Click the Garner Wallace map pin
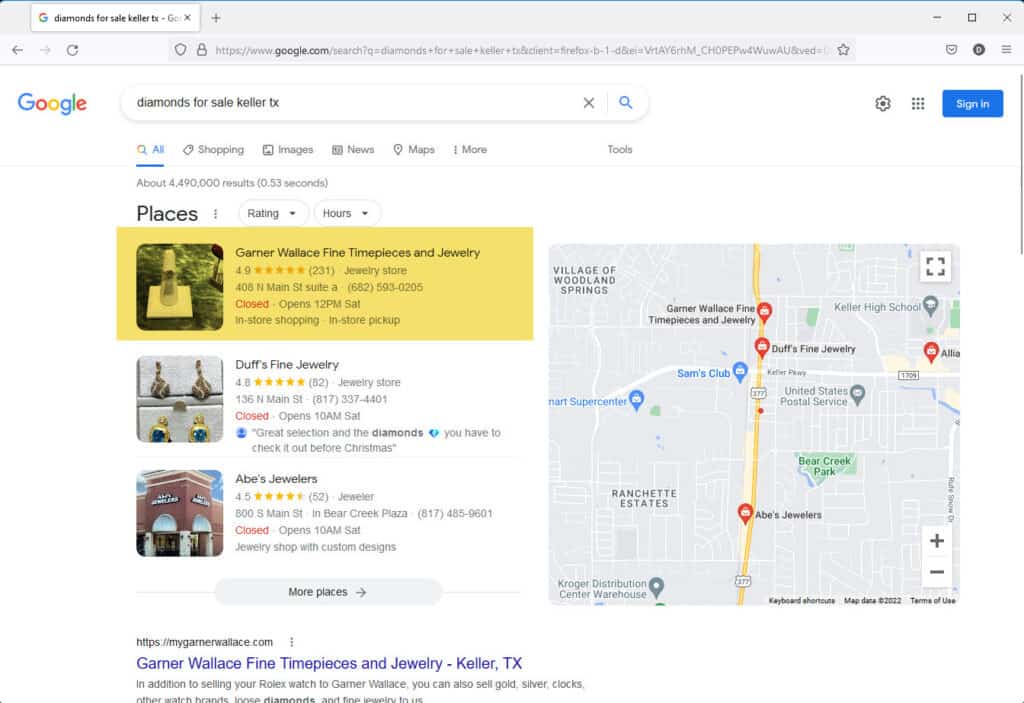 (764, 311)
